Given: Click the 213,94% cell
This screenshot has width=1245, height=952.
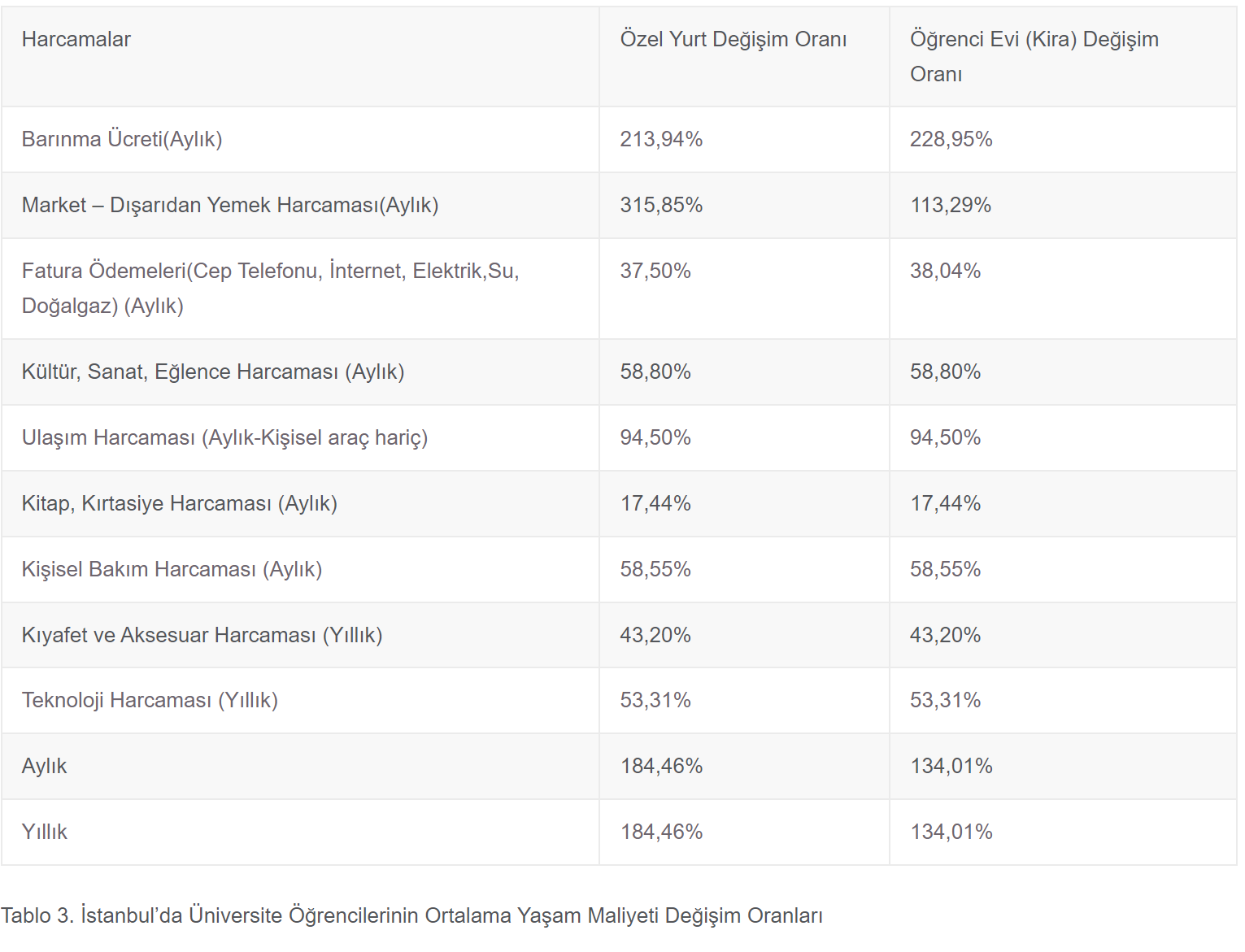Looking at the screenshot, I should click(661, 139).
